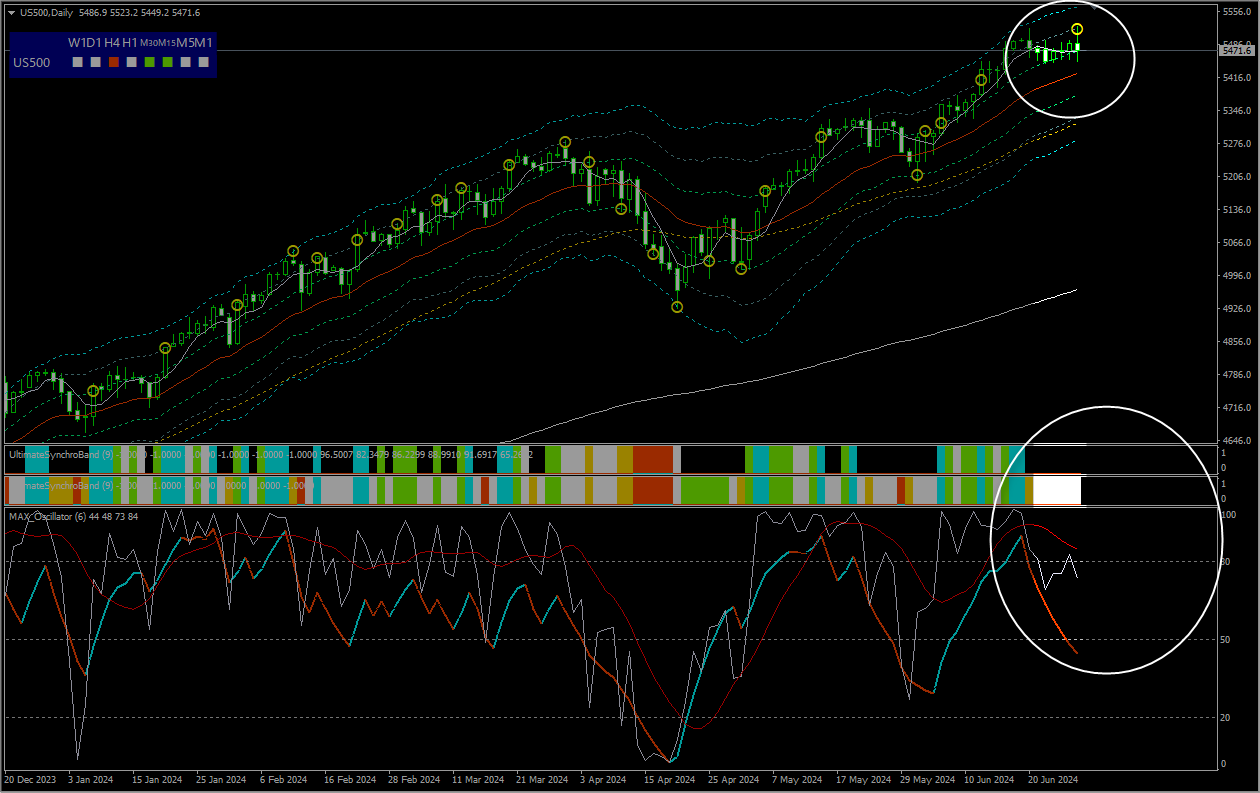Click the 5416.0 price axis label
The height and width of the screenshot is (793, 1260).
point(1237,78)
